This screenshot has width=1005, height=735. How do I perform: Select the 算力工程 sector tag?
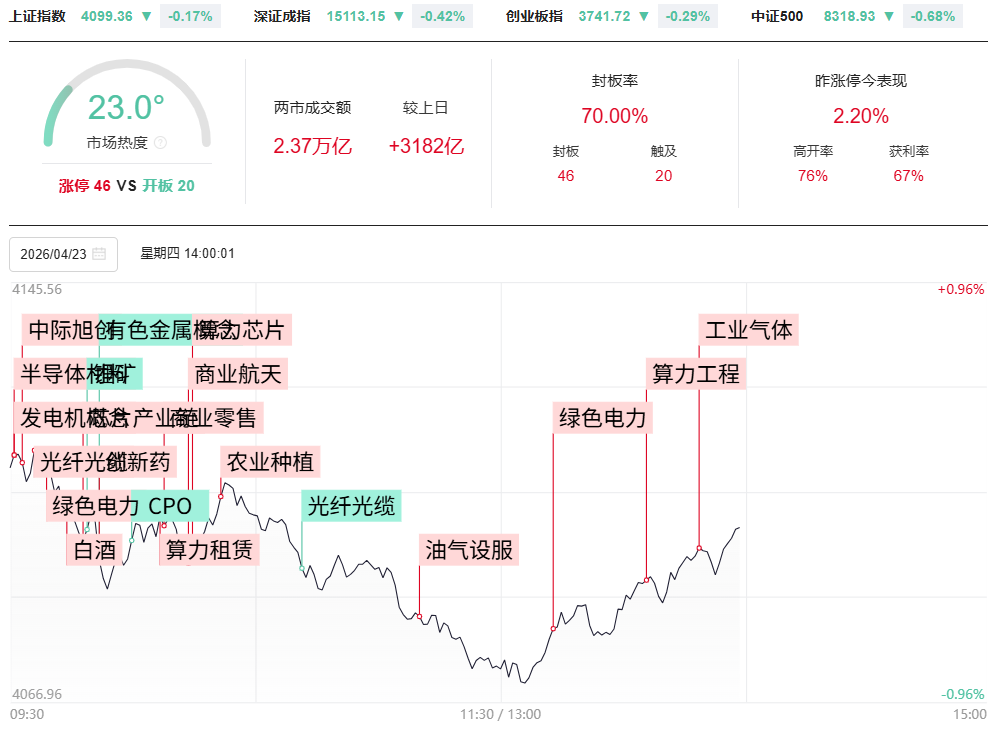[x=696, y=374]
